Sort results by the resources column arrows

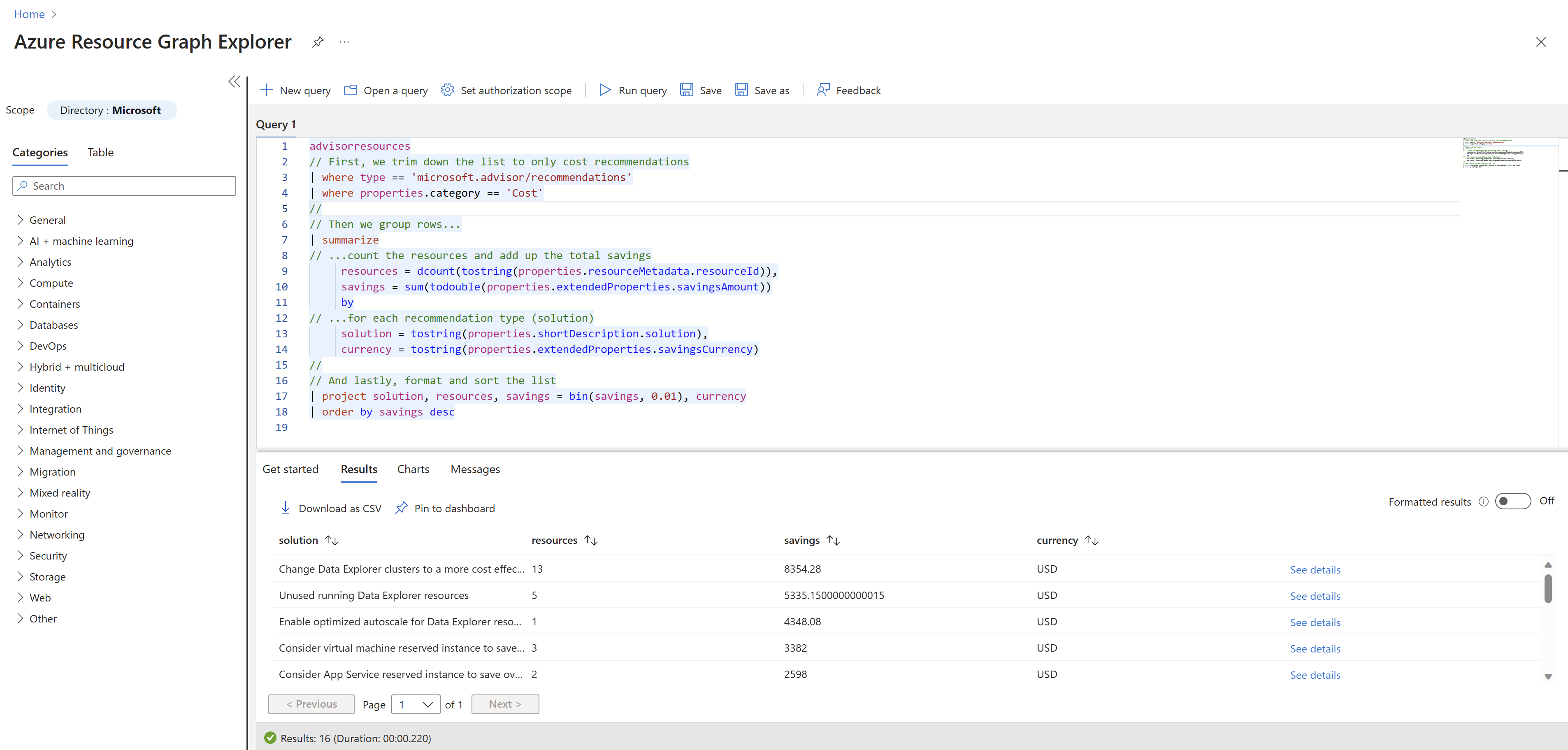click(590, 541)
